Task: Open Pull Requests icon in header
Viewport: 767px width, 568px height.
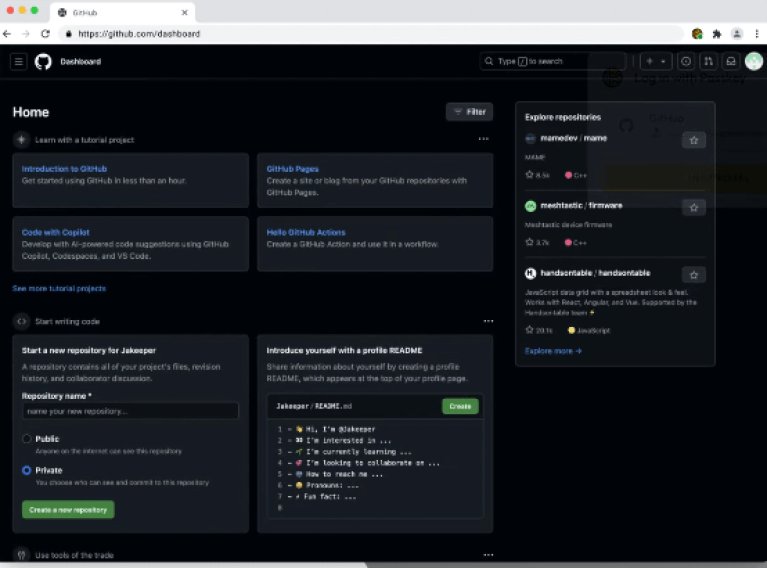Action: pyautogui.click(x=709, y=62)
